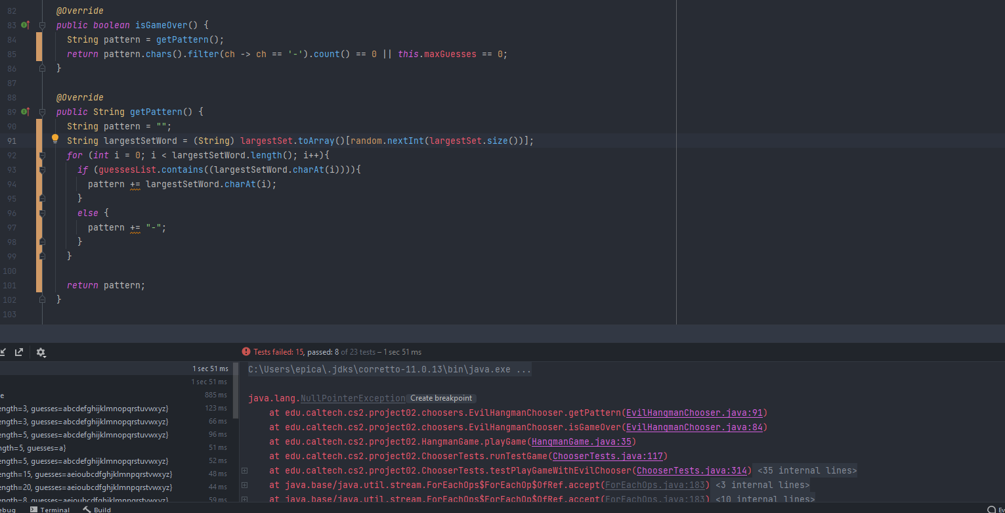Open the Terminal tab

tap(54, 509)
